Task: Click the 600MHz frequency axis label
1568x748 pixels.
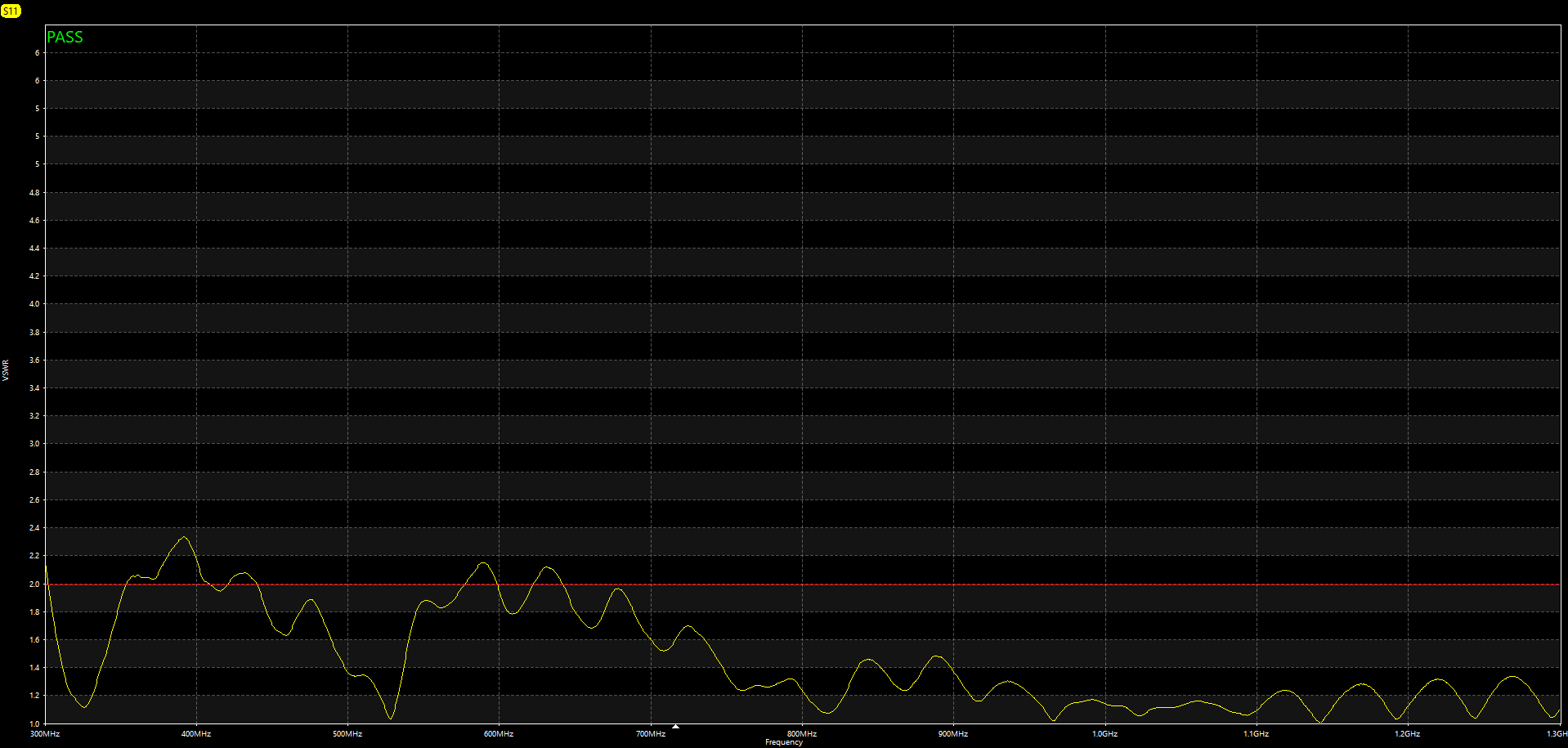Action: (499, 734)
